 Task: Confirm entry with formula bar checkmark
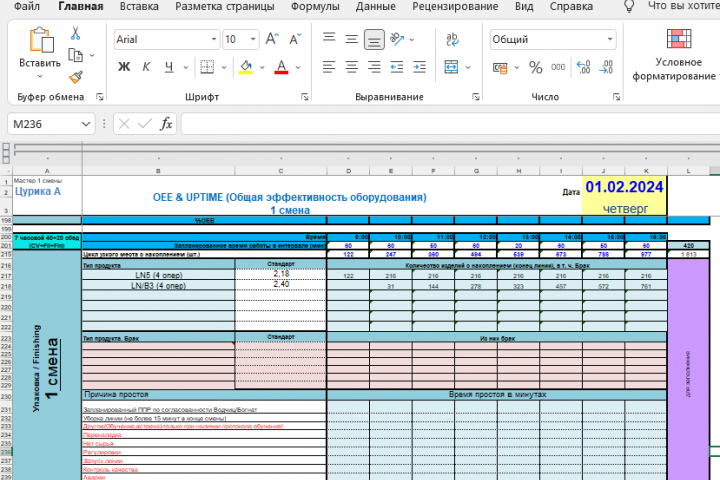coord(145,124)
